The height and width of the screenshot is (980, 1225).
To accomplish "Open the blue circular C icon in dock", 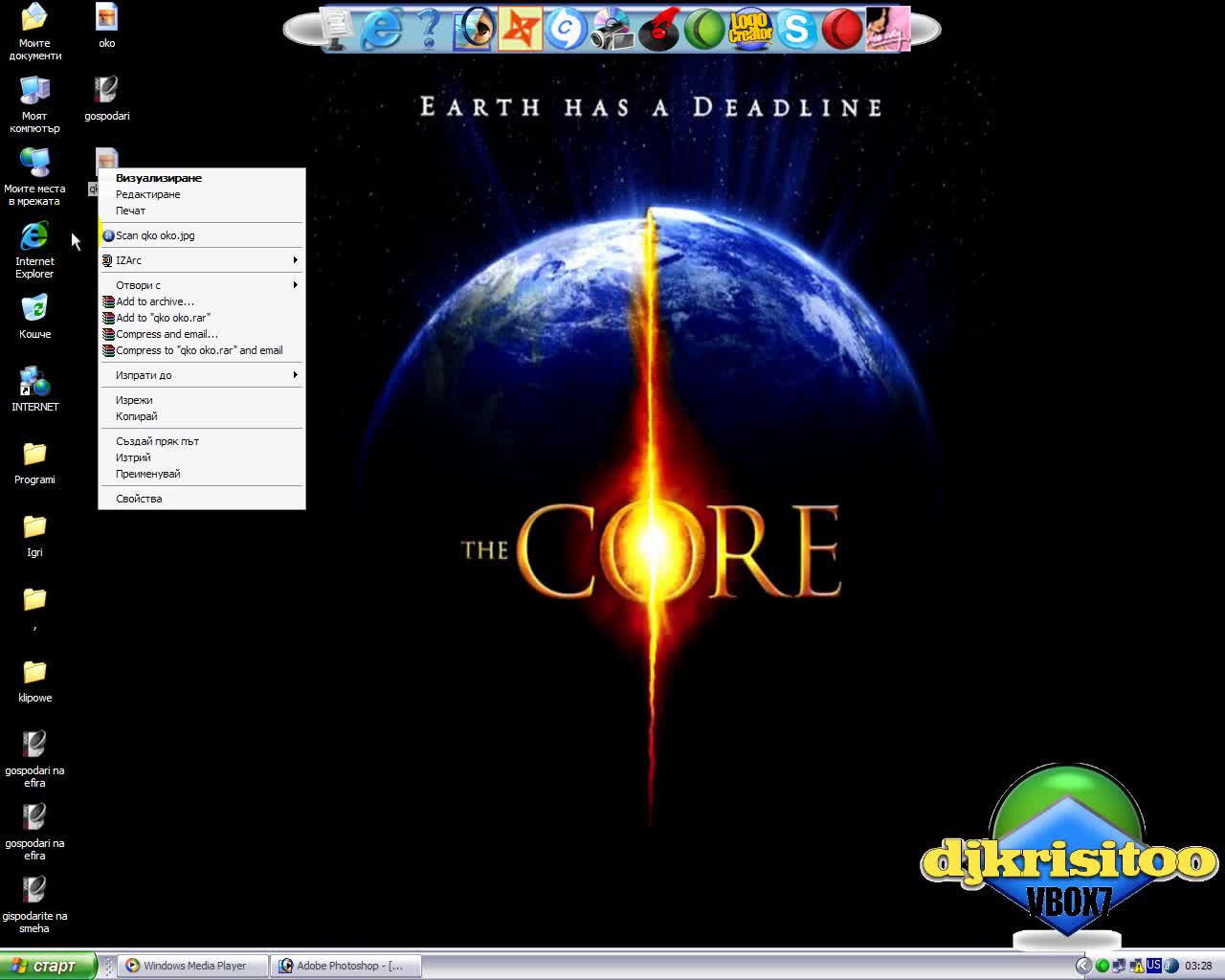I will 567,29.
